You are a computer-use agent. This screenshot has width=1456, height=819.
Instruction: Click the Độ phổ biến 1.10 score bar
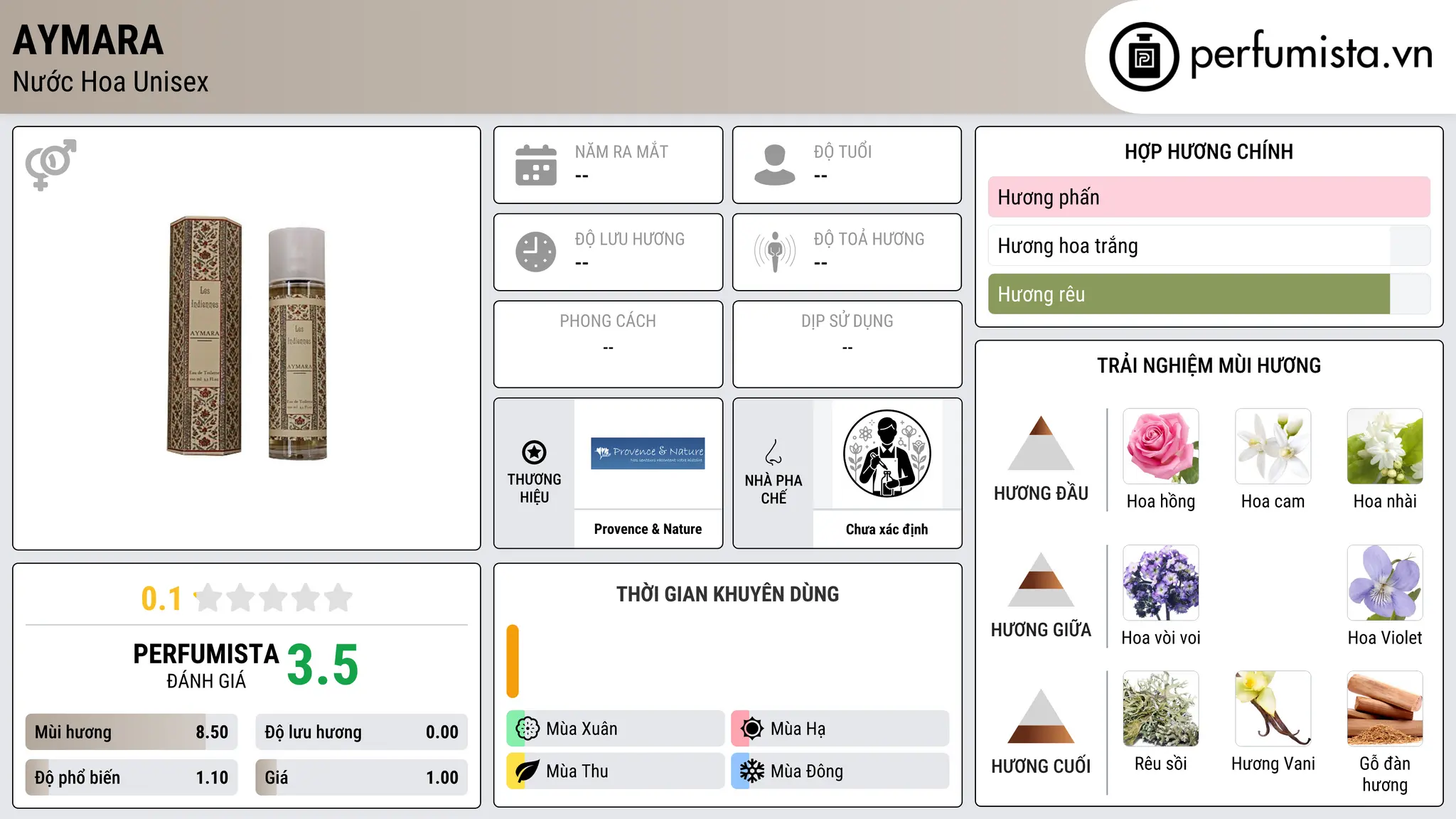click(132, 777)
